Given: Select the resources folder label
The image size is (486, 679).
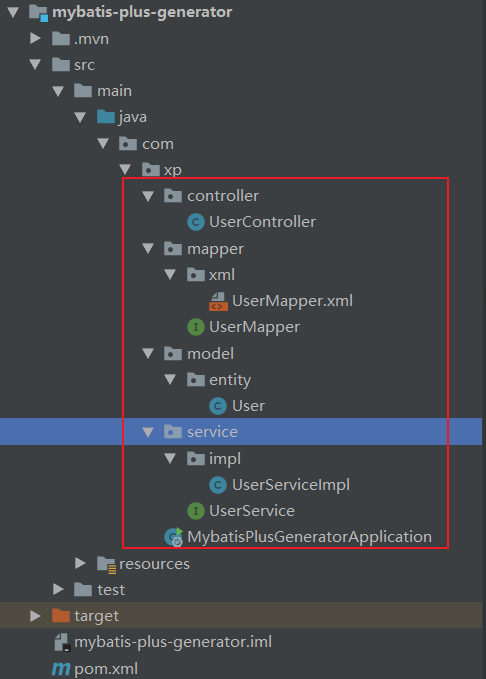Looking at the screenshot, I should tap(154, 564).
